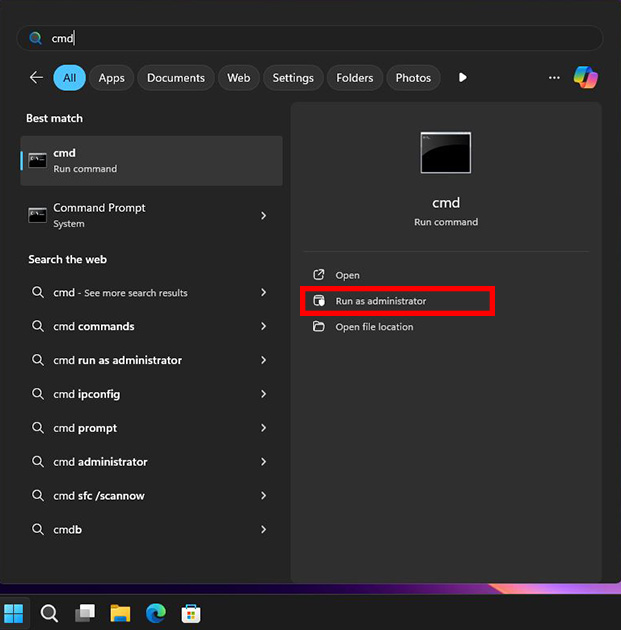Screen dimensions: 621x630
Task: Click the Open icon in the actions list
Action: point(319,275)
